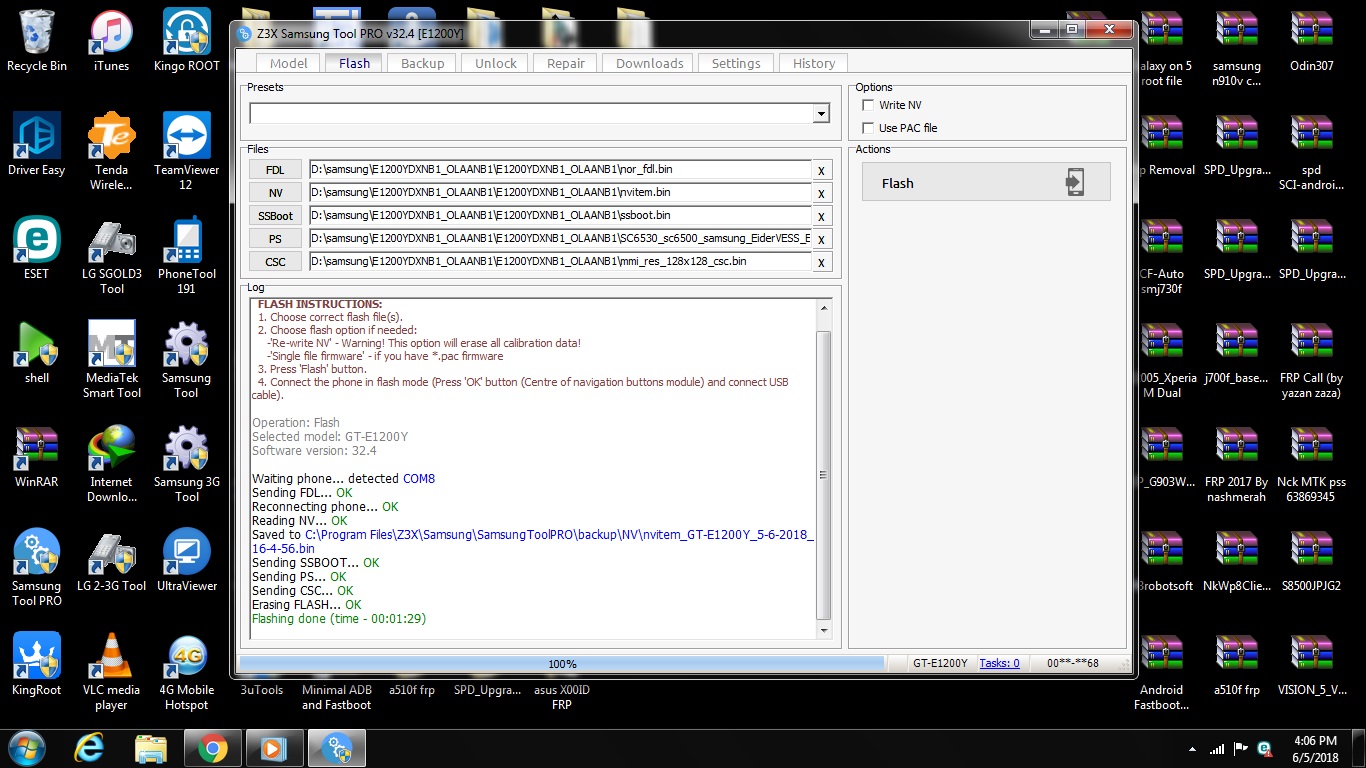Clear the CSC file path
This screenshot has height=768, width=1366.
click(x=821, y=263)
